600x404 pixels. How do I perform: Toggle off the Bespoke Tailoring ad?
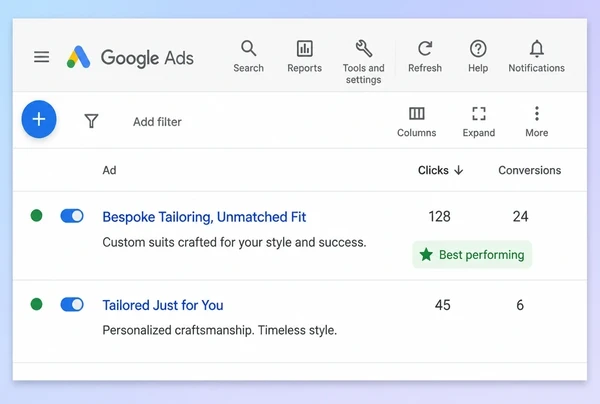pos(72,216)
